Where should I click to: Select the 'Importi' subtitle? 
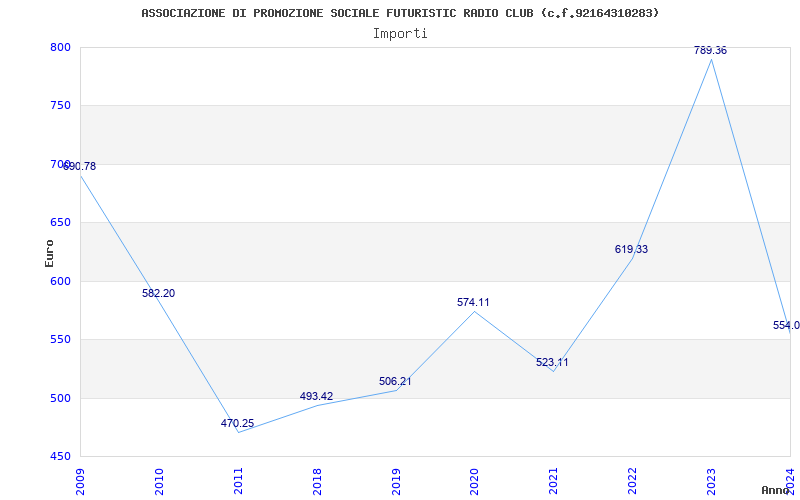(x=400, y=34)
